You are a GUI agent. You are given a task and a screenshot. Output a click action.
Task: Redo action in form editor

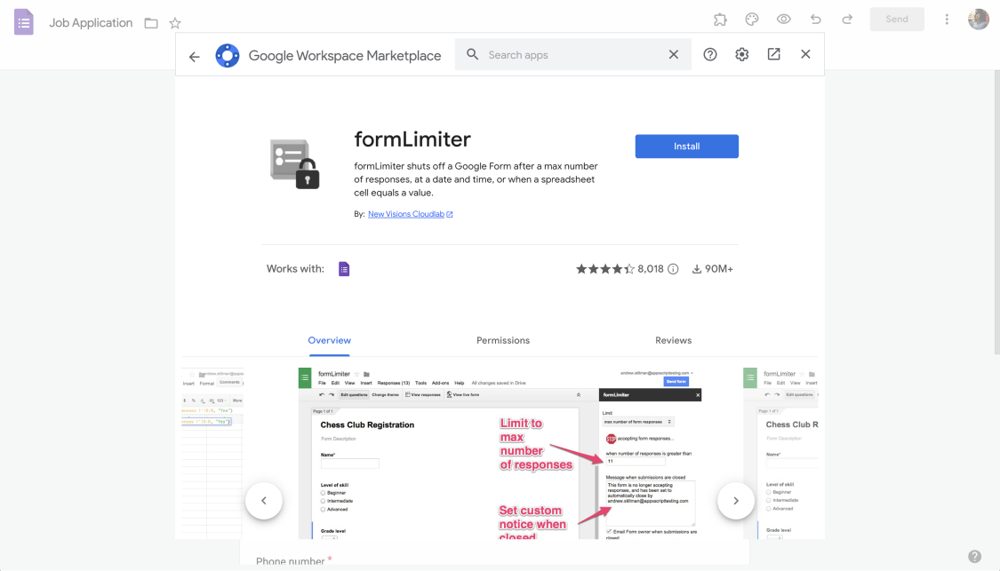(x=847, y=20)
